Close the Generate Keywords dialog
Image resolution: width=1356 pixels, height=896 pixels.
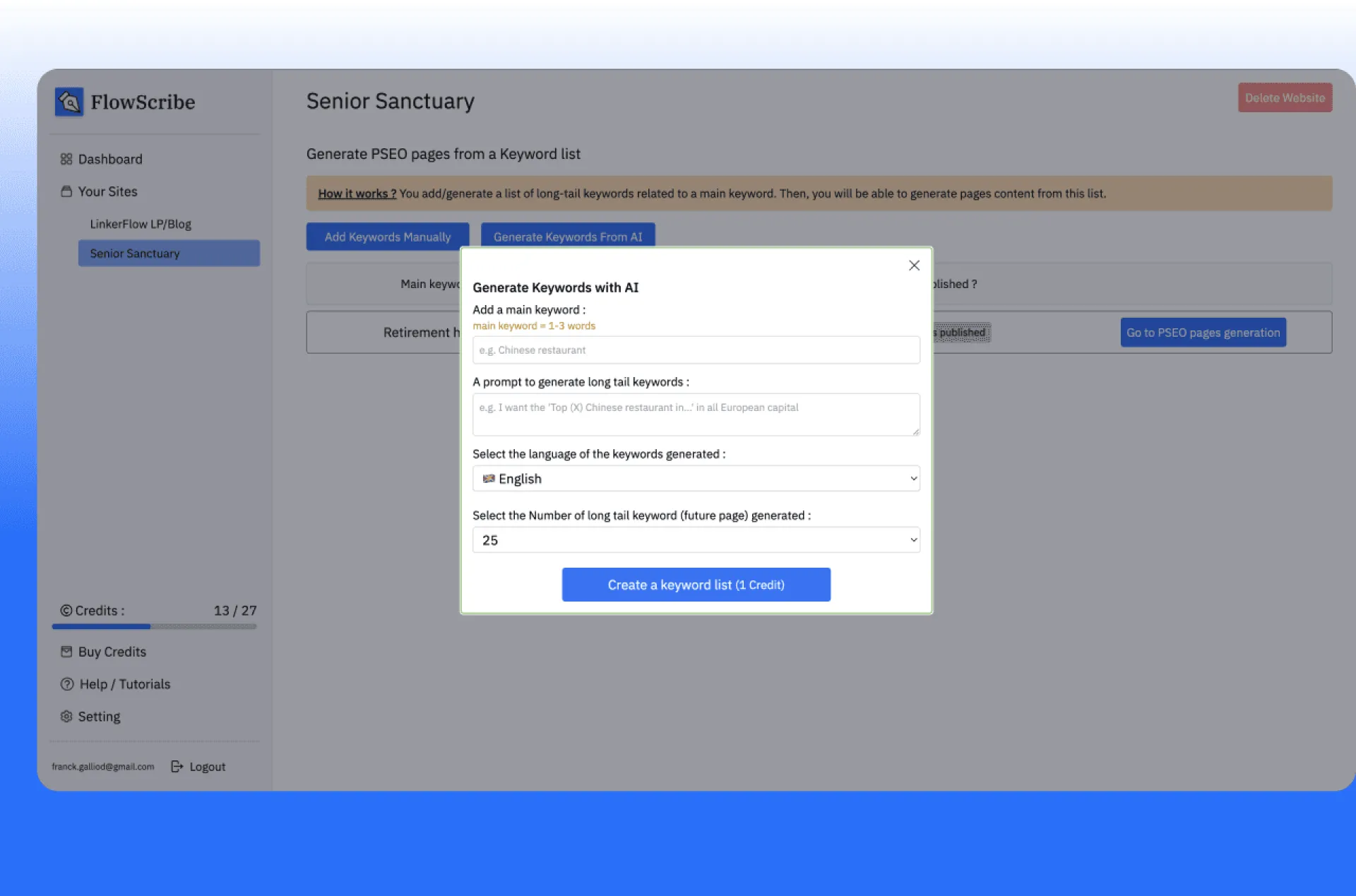pyautogui.click(x=914, y=265)
